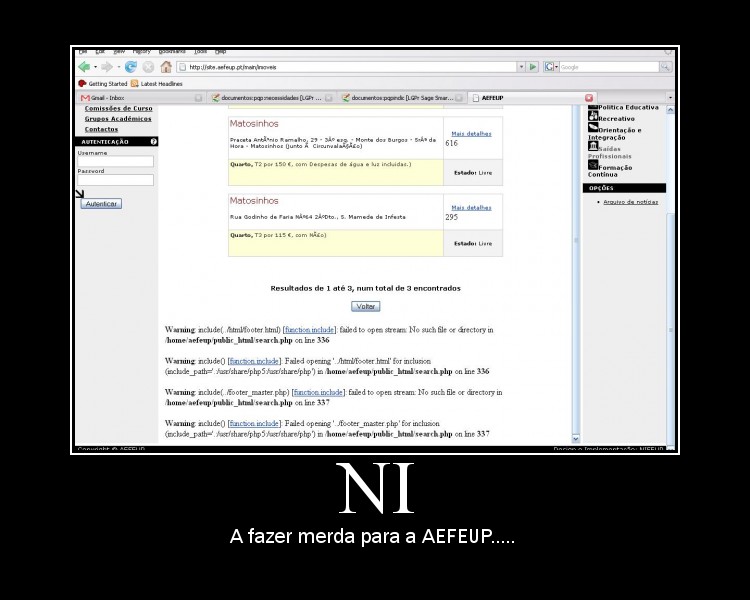The height and width of the screenshot is (600, 750).
Task: Click the Stop loading icon
Action: 148,67
